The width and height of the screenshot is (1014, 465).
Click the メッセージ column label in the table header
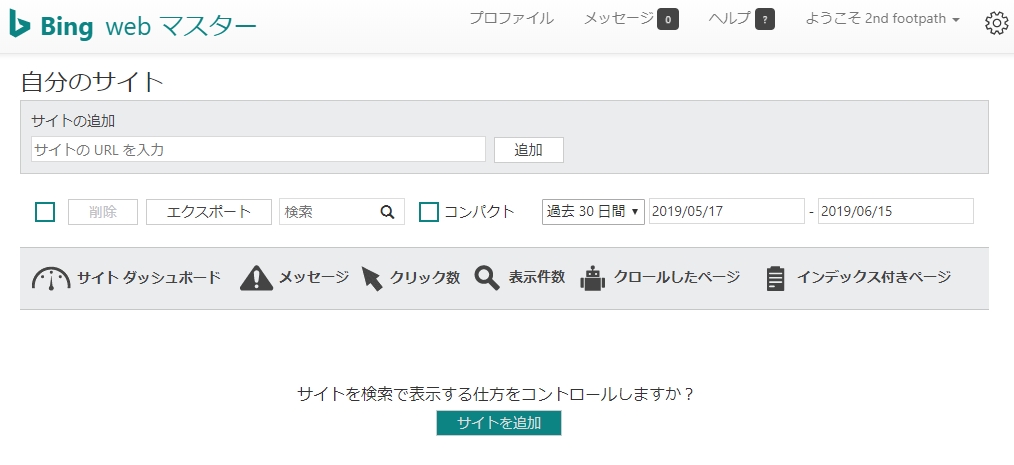[x=314, y=277]
